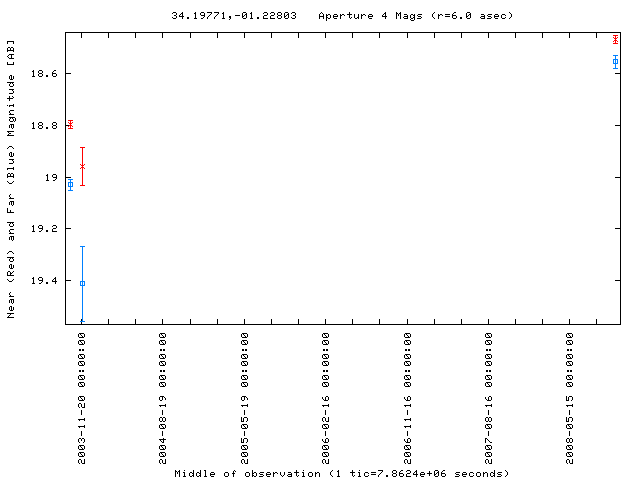Click the 2006-02-16 00:00:00 date label

[325, 398]
